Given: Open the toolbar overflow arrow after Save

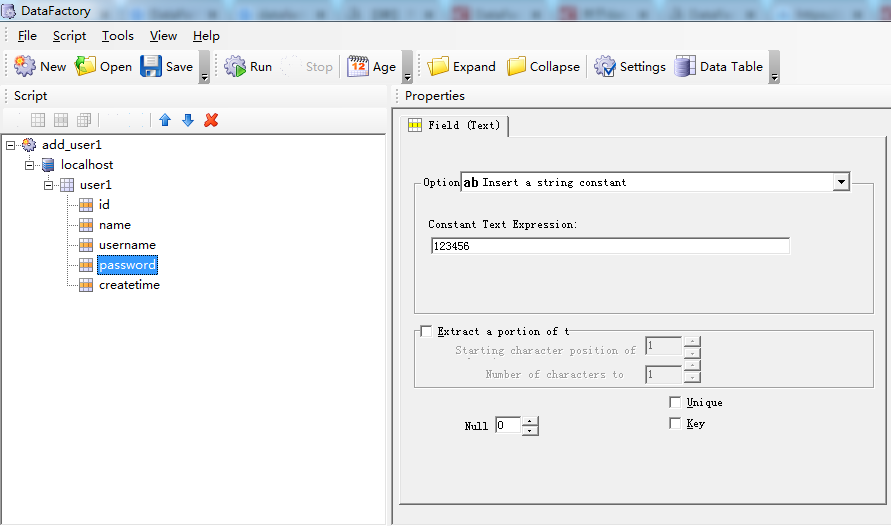Looking at the screenshot, I should [x=205, y=67].
